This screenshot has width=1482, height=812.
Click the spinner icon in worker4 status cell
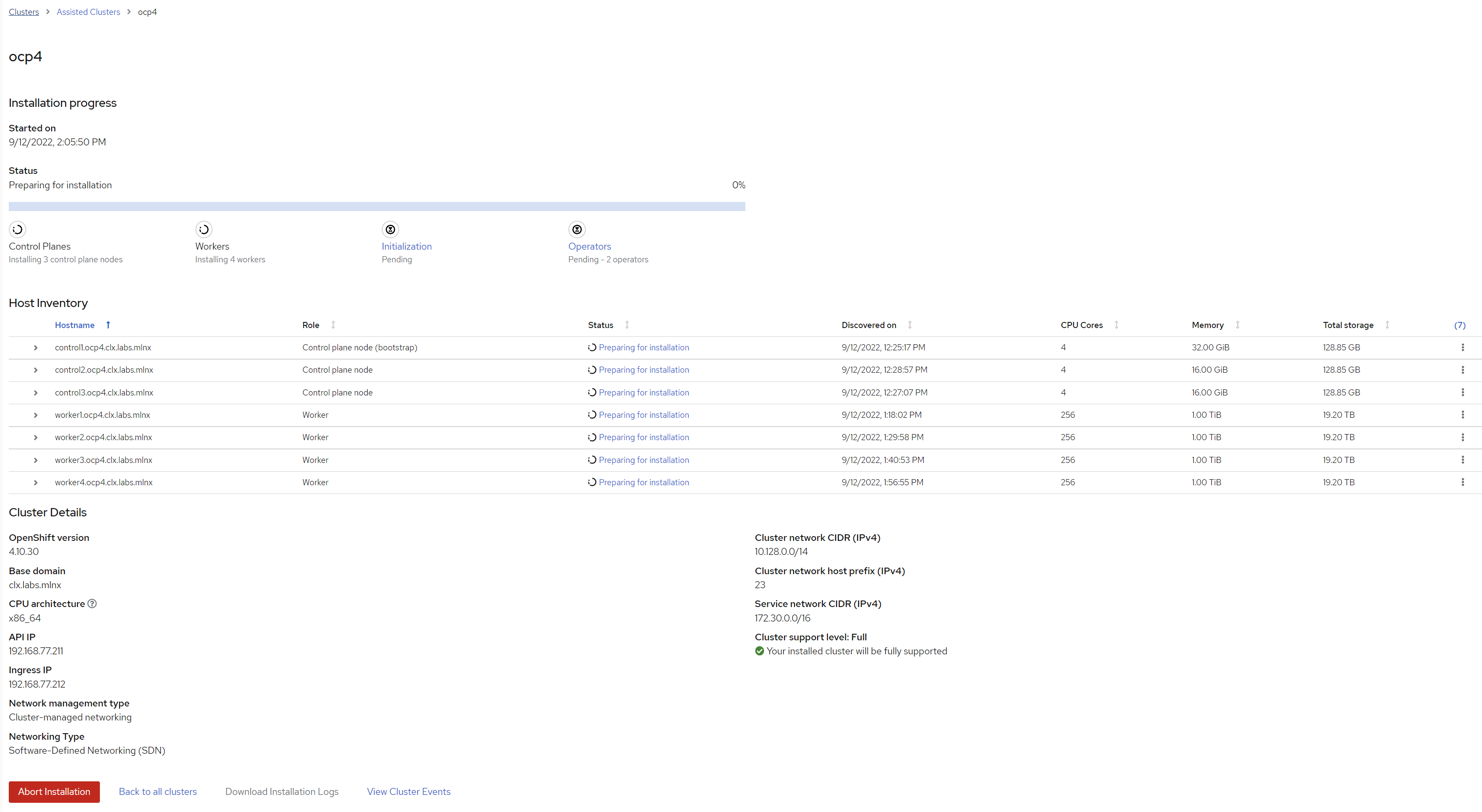pos(592,482)
